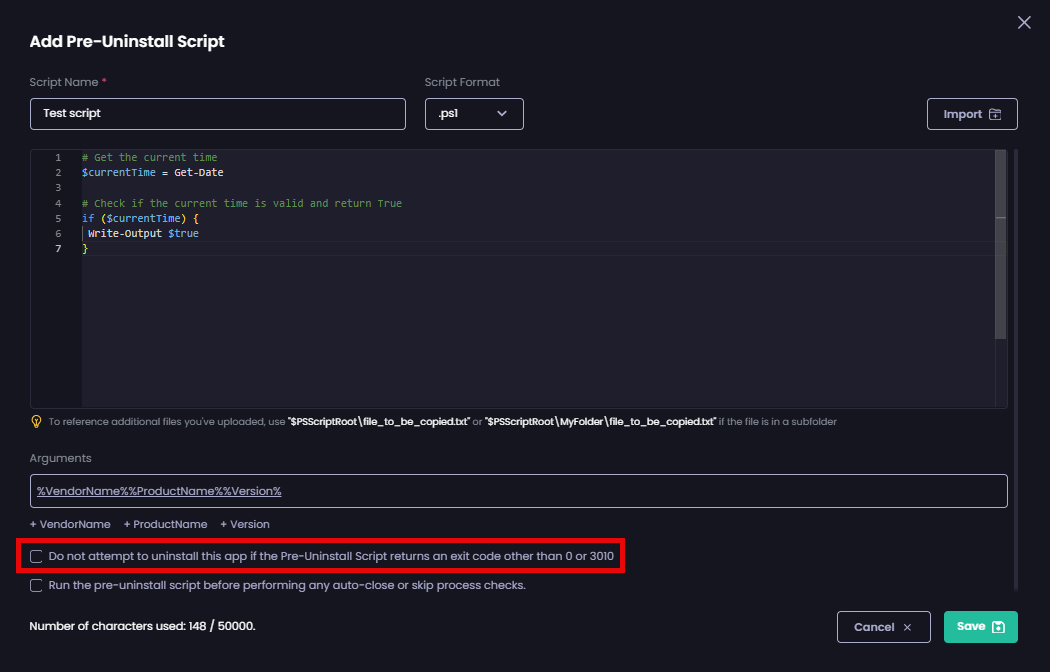Add the VendorName argument chip

(70, 524)
